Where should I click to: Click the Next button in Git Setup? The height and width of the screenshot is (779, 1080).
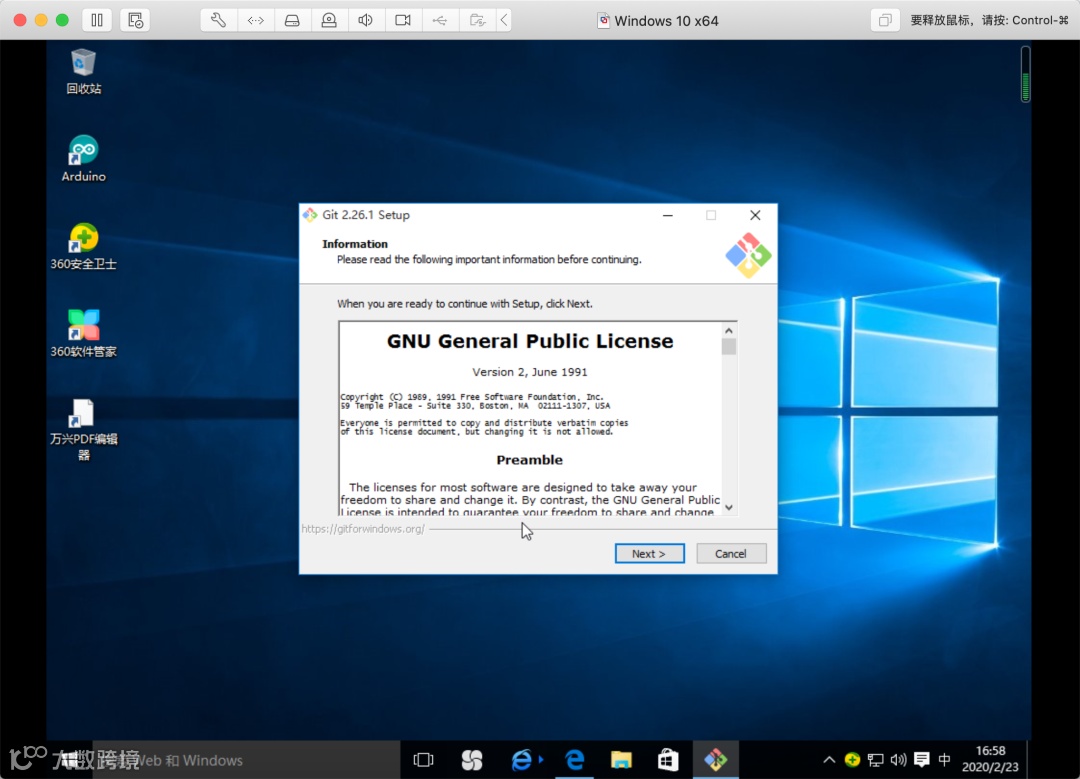click(649, 553)
